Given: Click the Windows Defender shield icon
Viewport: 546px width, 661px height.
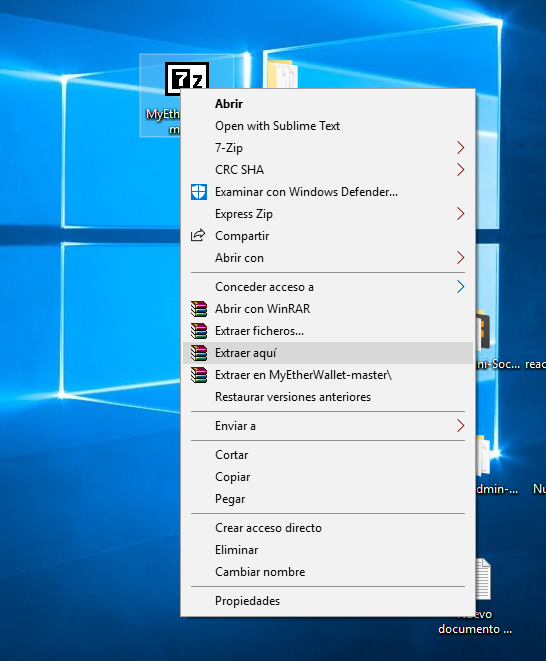Looking at the screenshot, I should coord(199,192).
